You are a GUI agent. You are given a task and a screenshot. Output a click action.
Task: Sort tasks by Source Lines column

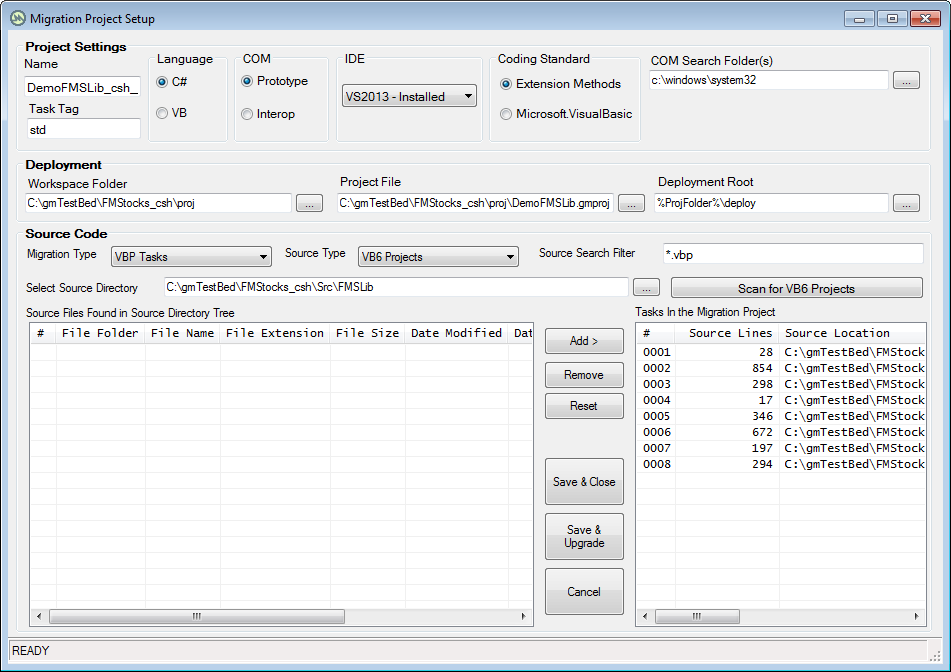(730, 333)
